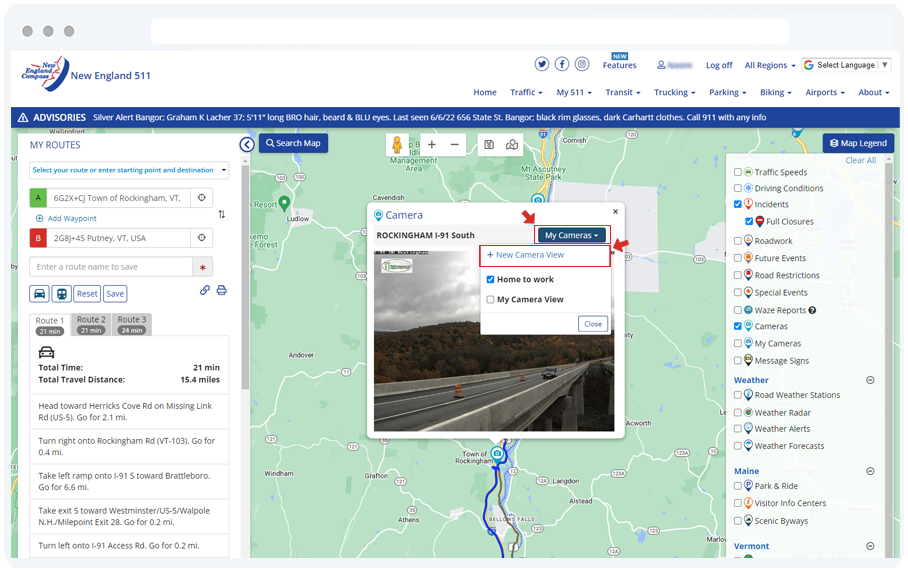Expand the My 511 menu

coord(574,92)
